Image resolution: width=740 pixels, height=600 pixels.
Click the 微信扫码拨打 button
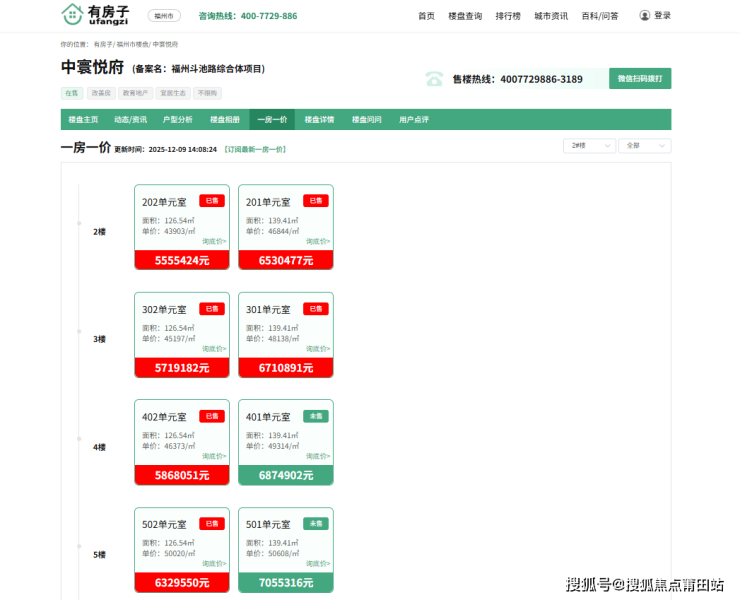(639, 78)
